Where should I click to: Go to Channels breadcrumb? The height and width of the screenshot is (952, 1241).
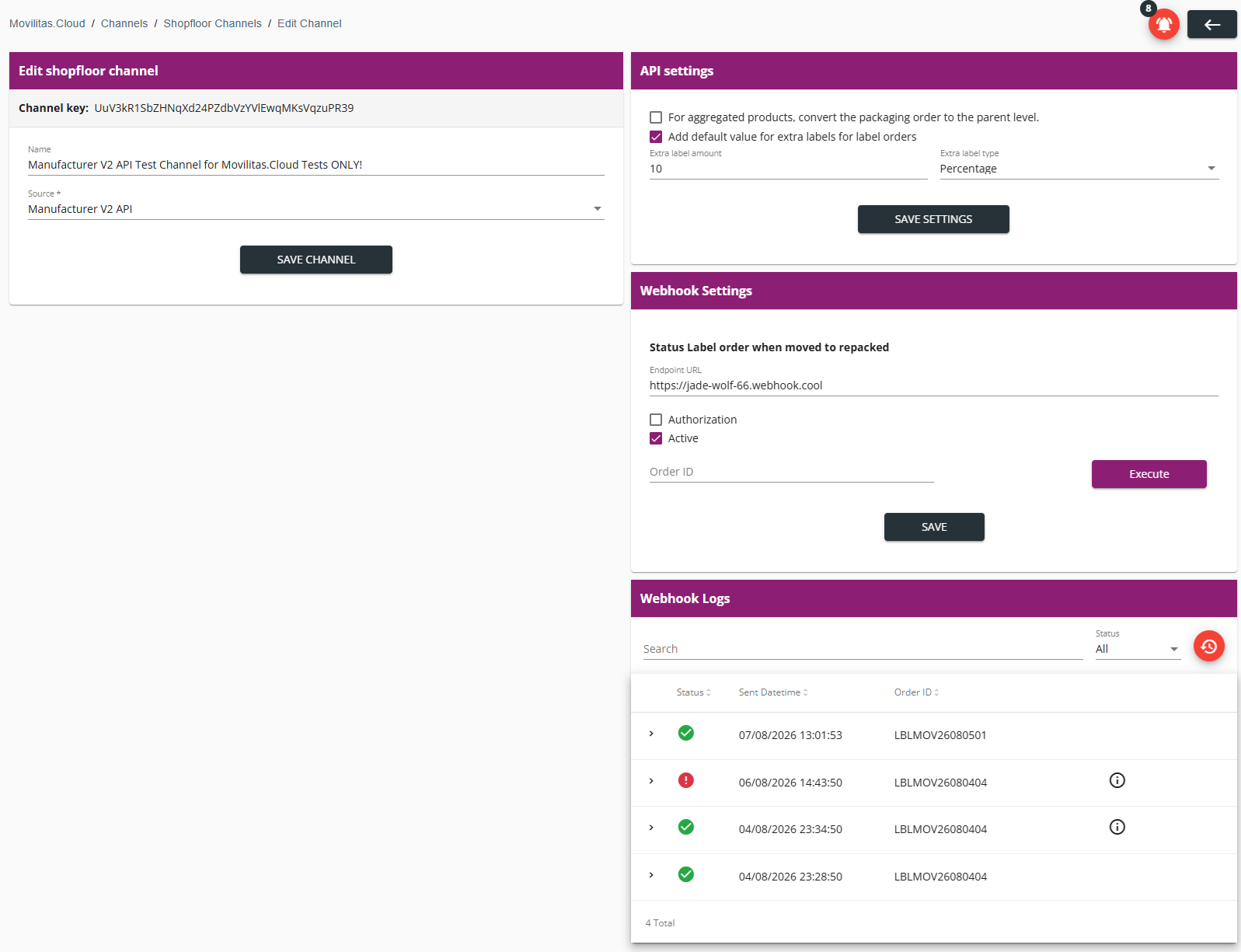tap(124, 23)
